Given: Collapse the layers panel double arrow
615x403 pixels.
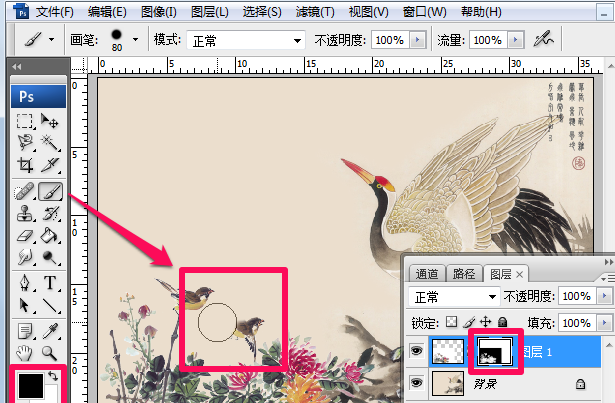Looking at the screenshot, I should point(609,262).
